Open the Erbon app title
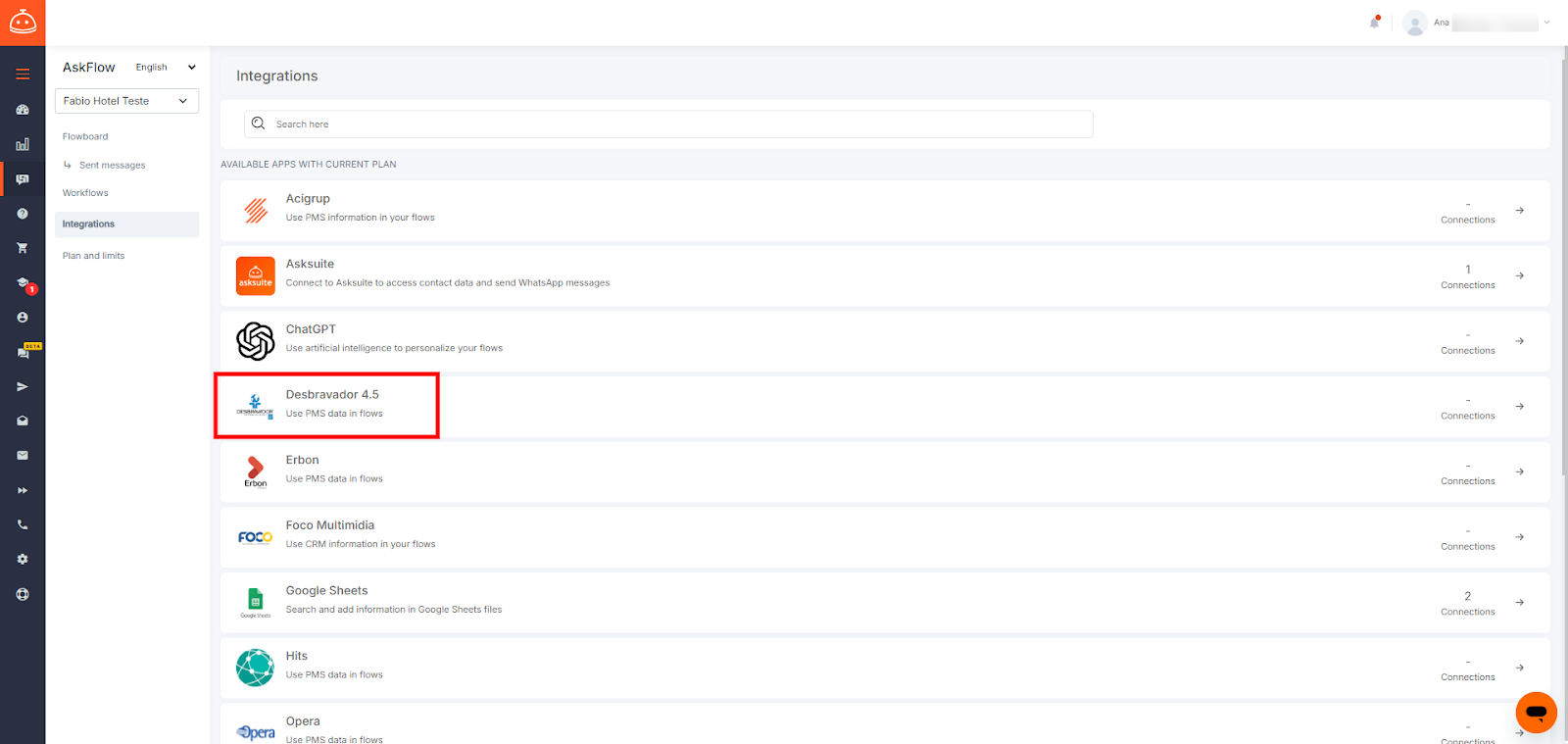This screenshot has width=1568, height=744. click(302, 460)
